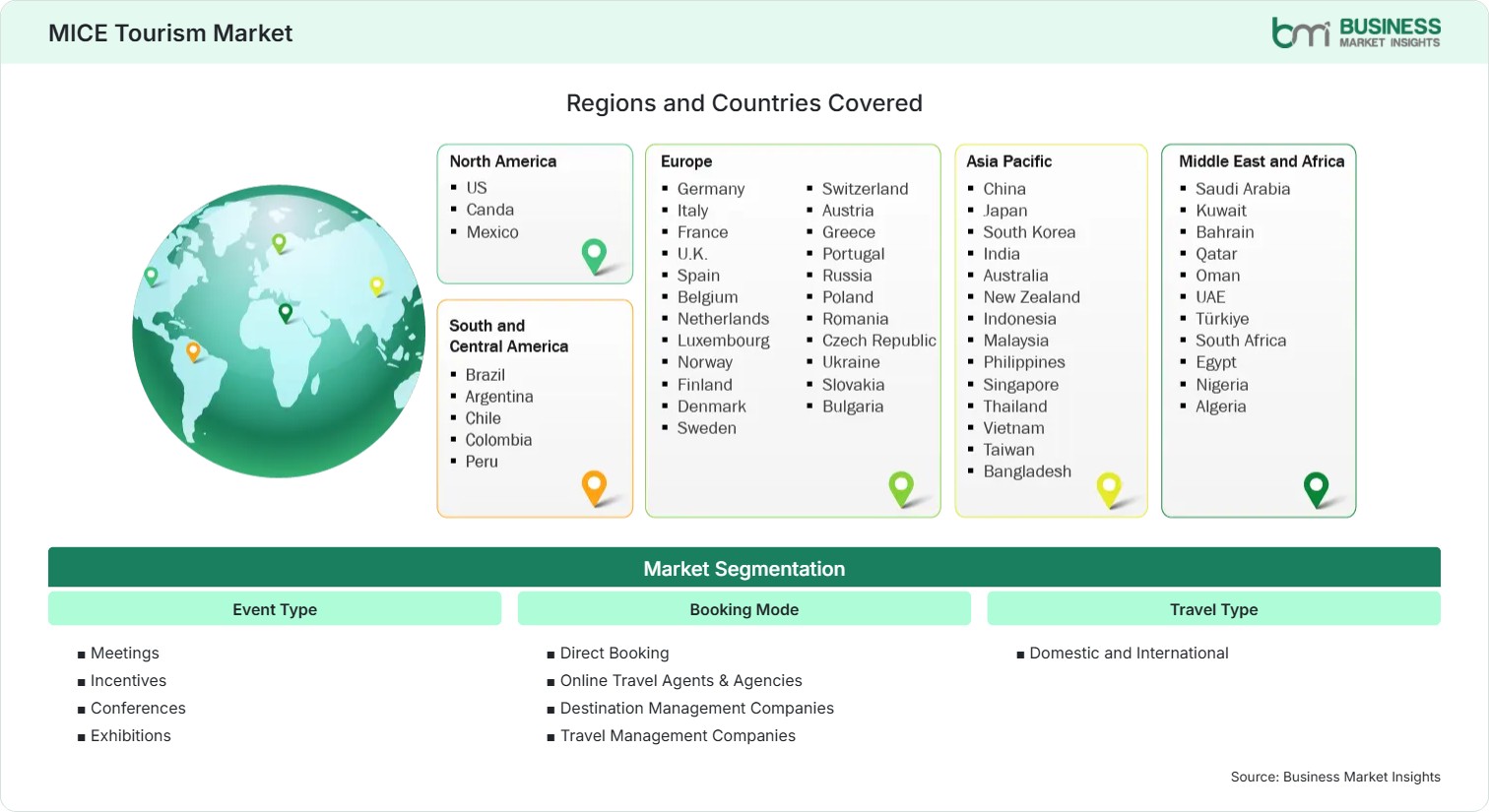Image resolution: width=1489 pixels, height=812 pixels.
Task: Click the dark green pin on the globe over the Middle East
Action: tap(286, 313)
